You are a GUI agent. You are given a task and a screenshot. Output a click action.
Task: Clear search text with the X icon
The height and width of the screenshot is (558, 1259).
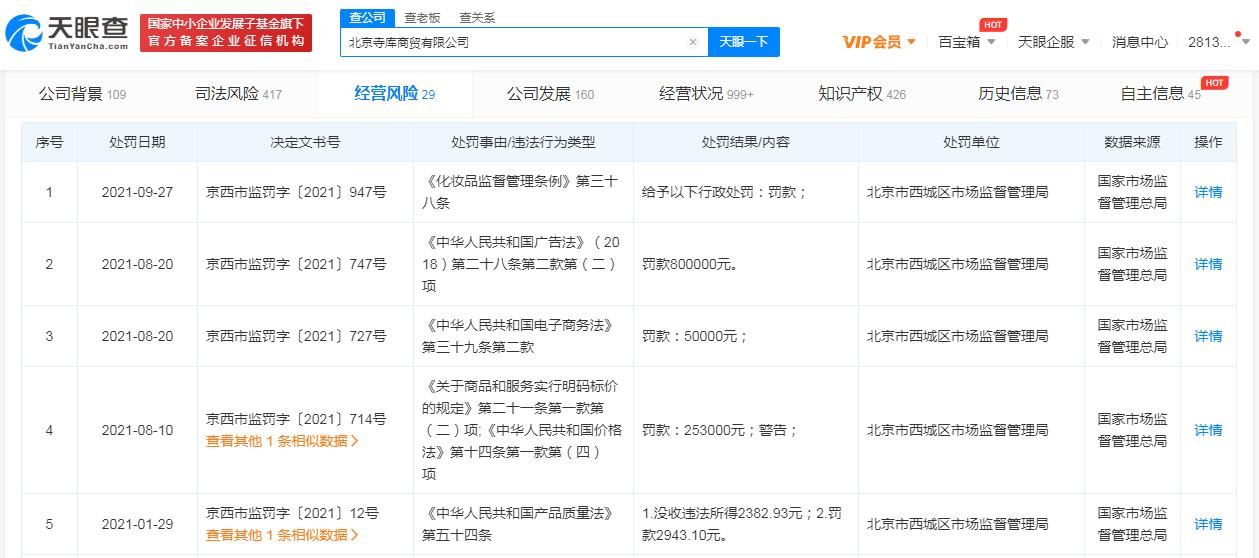click(x=693, y=42)
